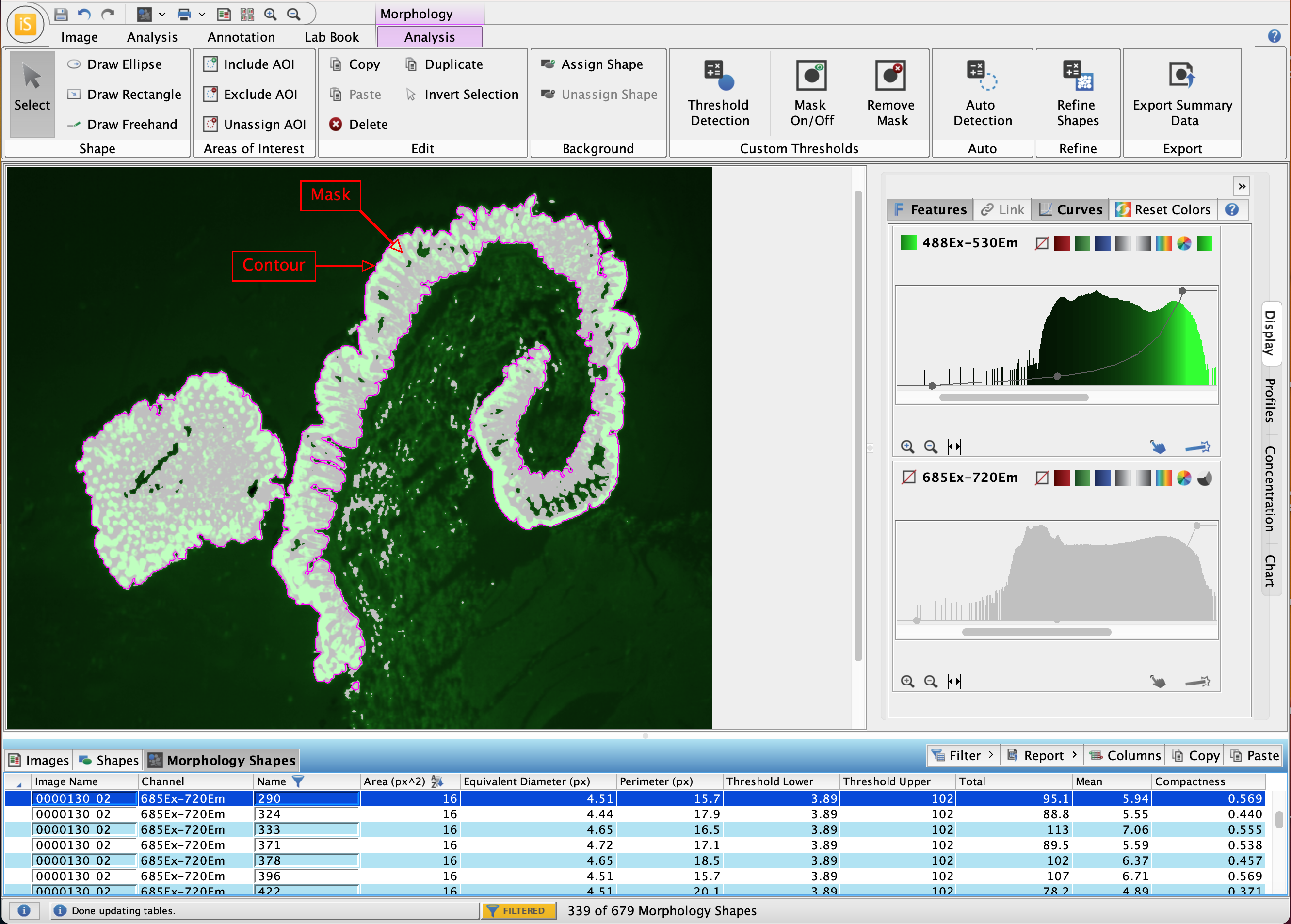Click the image viewer vertical scrollbar

[858, 426]
